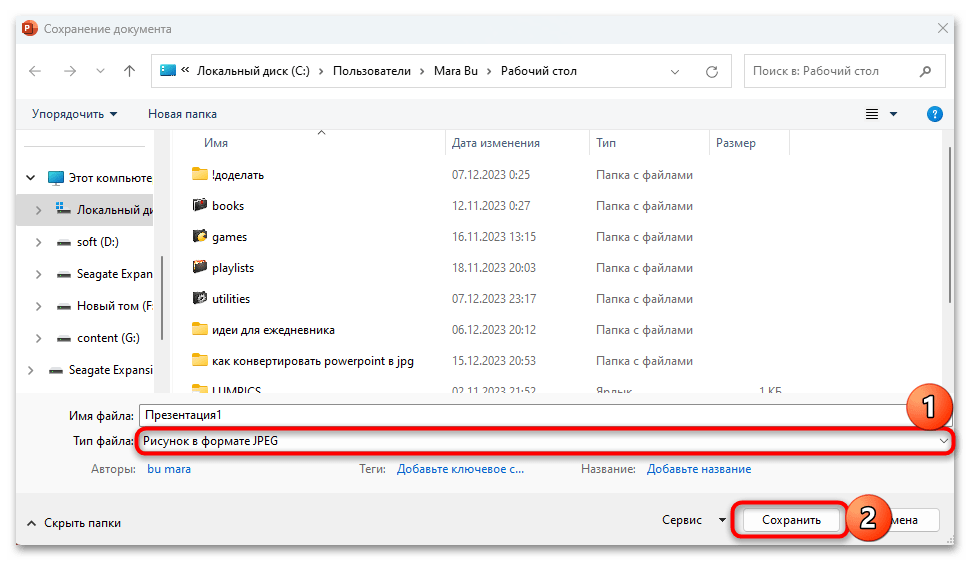Change the view layout icon
The height and width of the screenshot is (561, 970).
coord(872,114)
